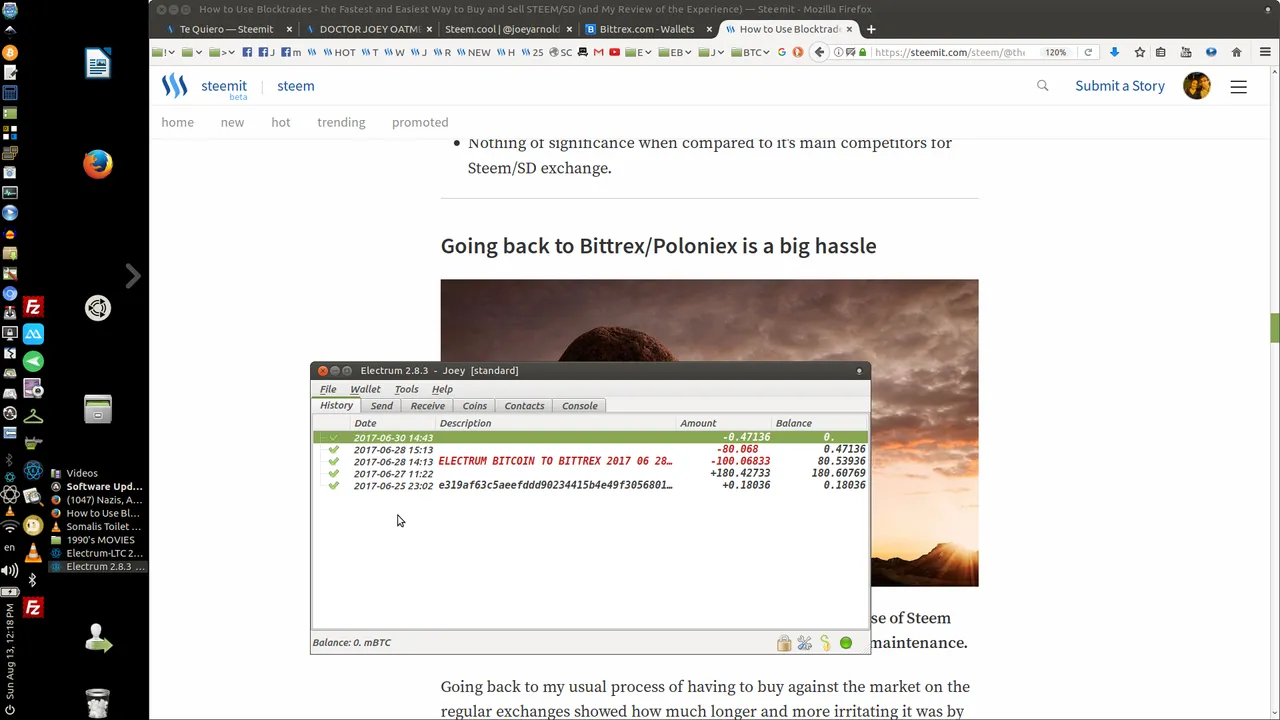This screenshot has height=720, width=1280.
Task: Open Steemit hot posts link
Action: (x=281, y=122)
